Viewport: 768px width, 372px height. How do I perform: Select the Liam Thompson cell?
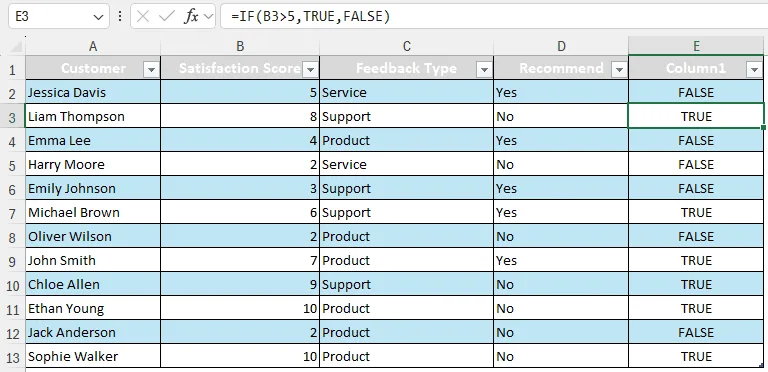coord(93,116)
